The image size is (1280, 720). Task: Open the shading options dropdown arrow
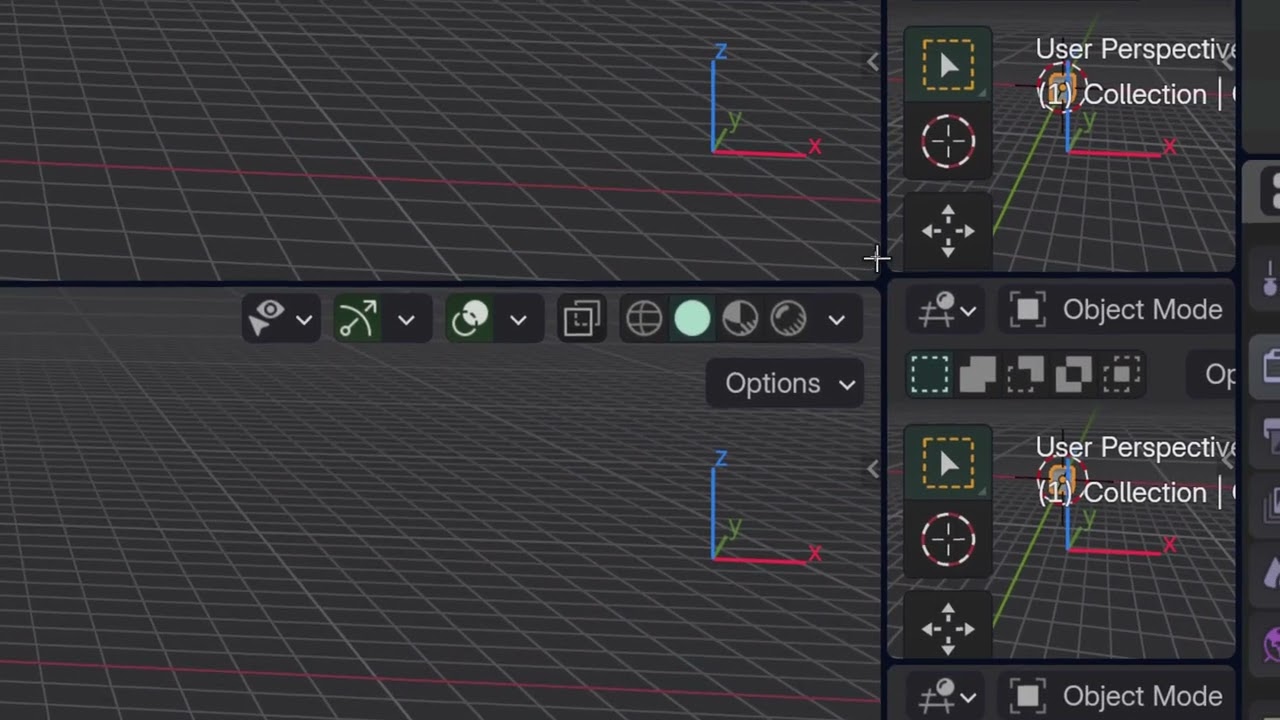(837, 320)
